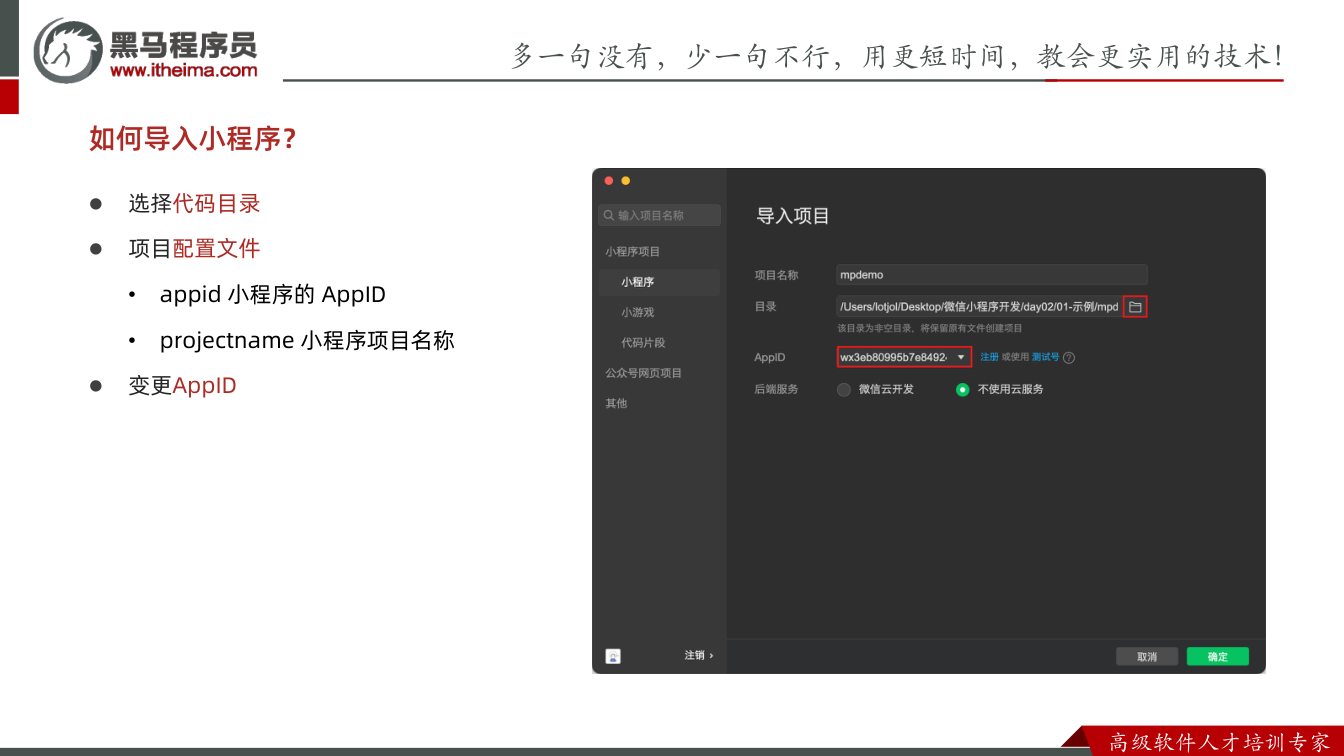Screen dimensions: 1344x756
Task: Click the 后端服务 label
Action: pyautogui.click(x=776, y=389)
